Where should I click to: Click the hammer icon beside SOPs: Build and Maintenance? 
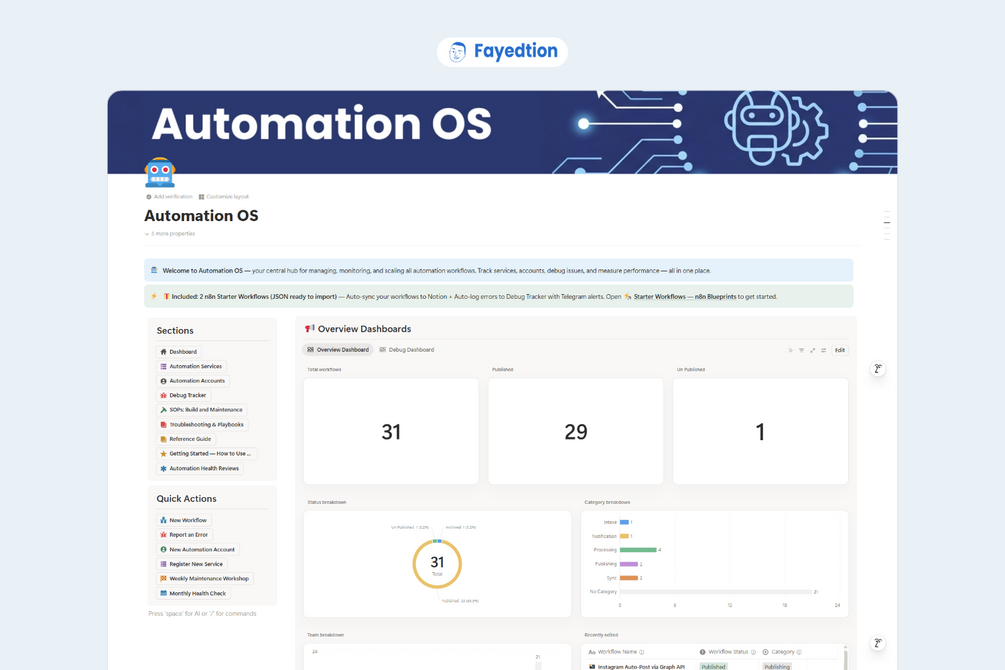point(163,410)
